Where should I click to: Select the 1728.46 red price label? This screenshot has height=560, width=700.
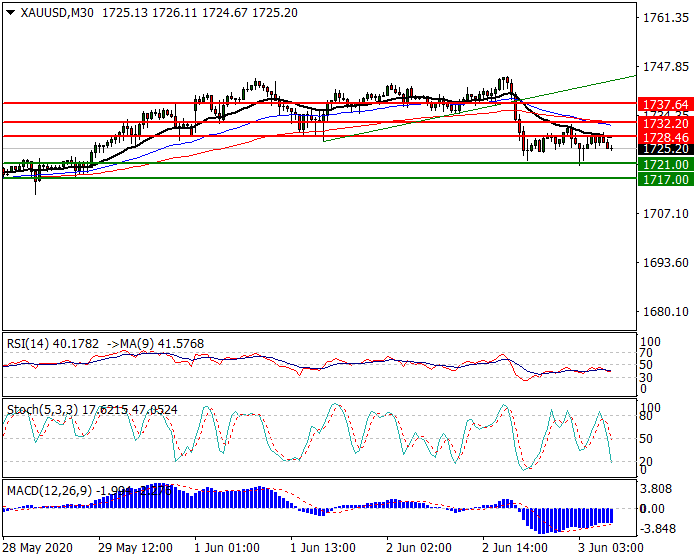pos(666,138)
